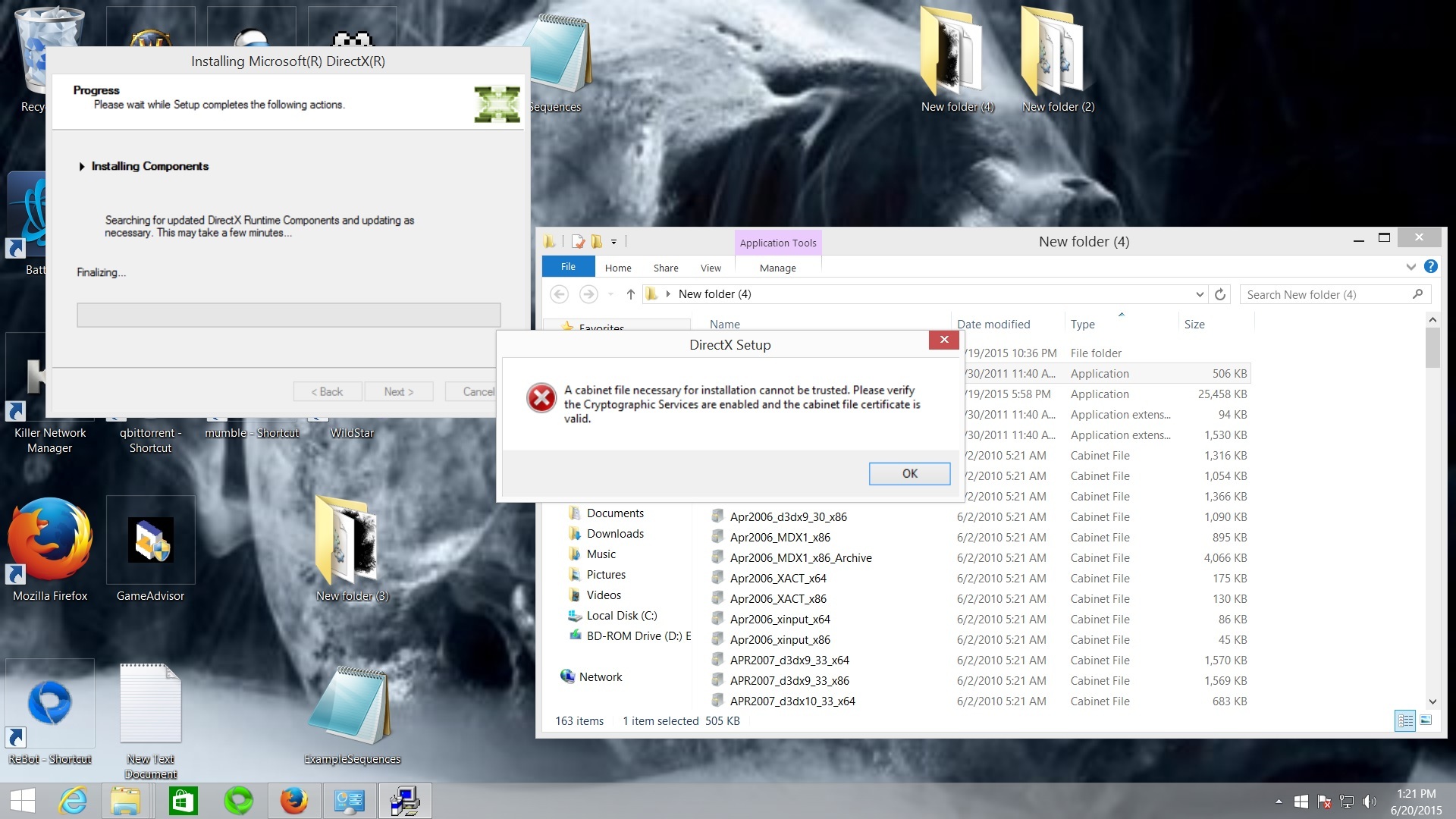Show hidden system tray icons
This screenshot has width=1456, height=819.
[x=1279, y=802]
